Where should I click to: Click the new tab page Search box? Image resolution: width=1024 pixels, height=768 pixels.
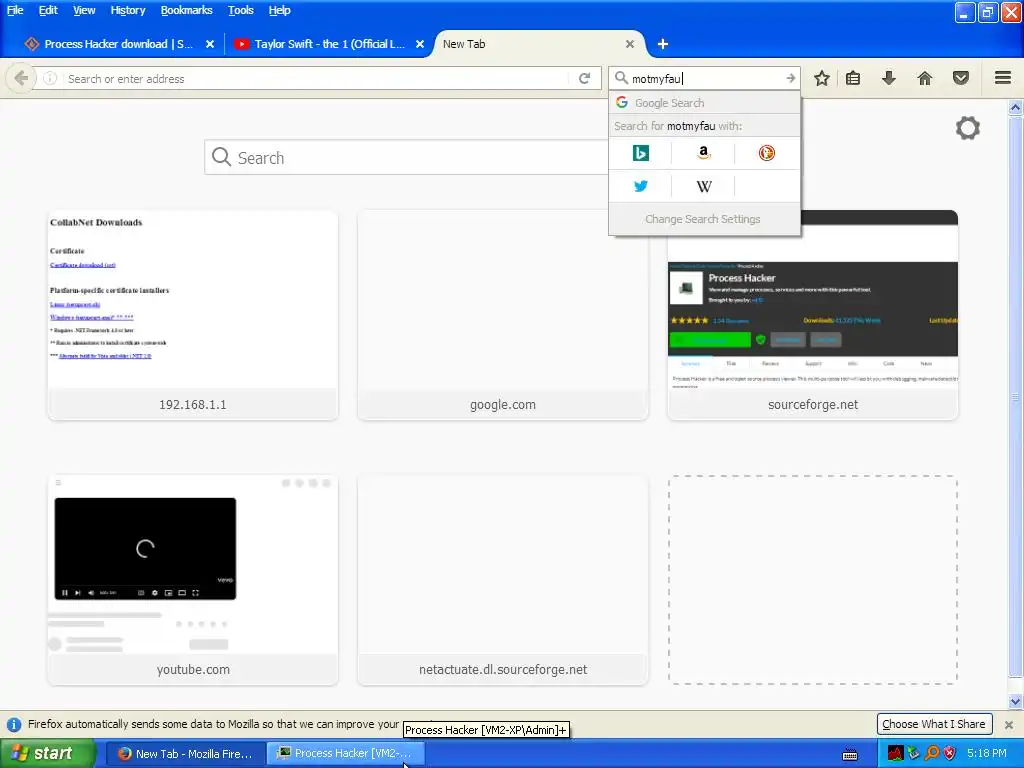(406, 157)
